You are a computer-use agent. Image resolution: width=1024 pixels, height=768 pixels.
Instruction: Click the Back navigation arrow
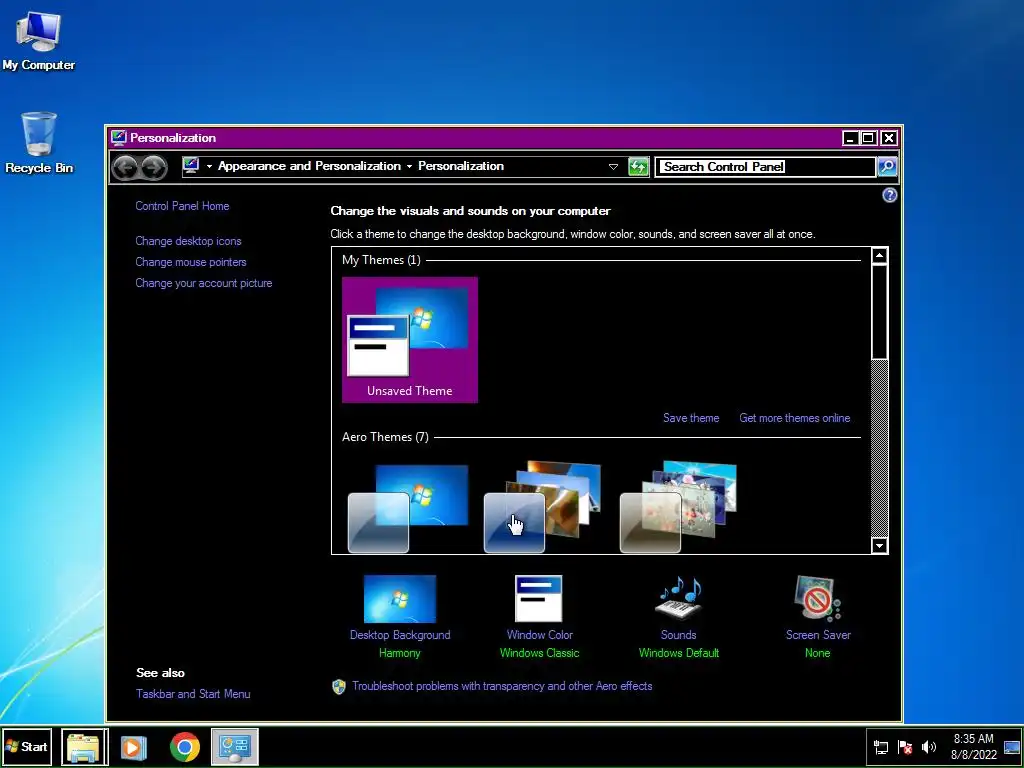click(125, 167)
